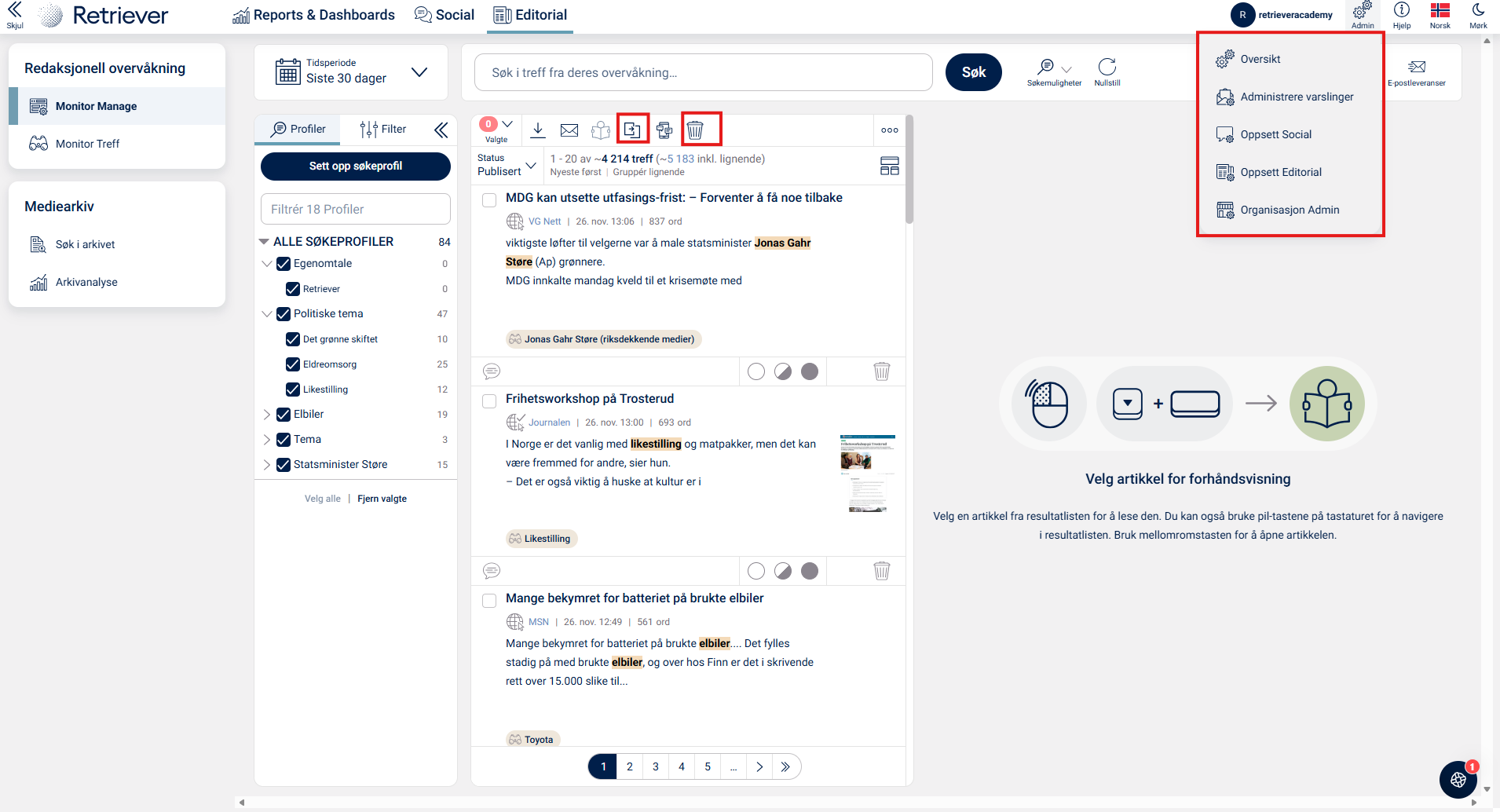This screenshot has height=812, width=1500.
Task: Send selected articles by email icon
Action: point(569,130)
